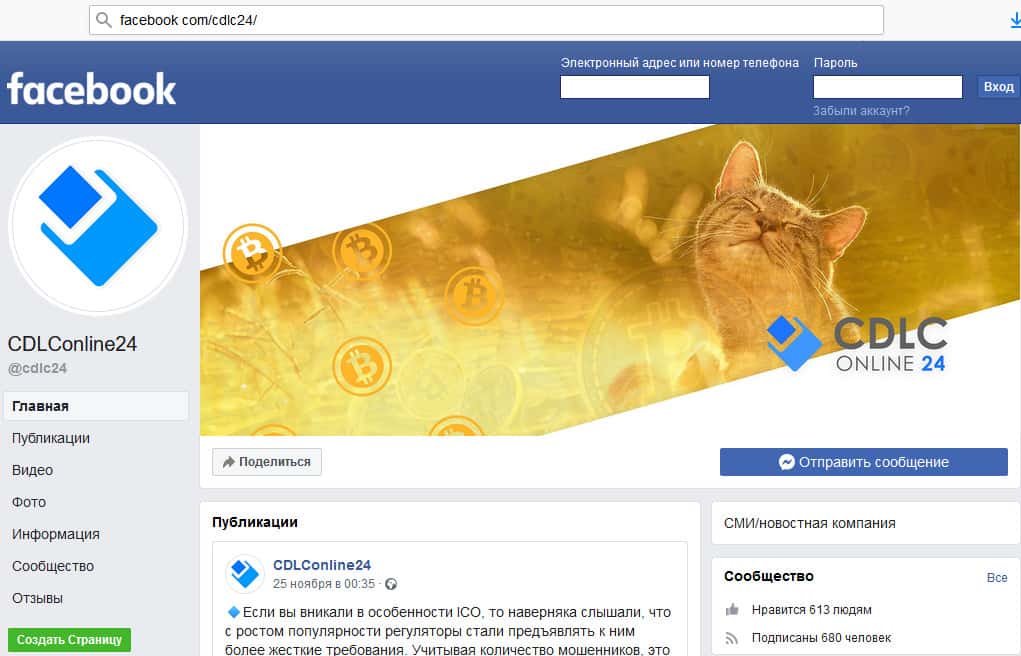Screen dimensions: 1021x656
Task: Click the Отправить сообщение messenger button
Action: click(863, 462)
